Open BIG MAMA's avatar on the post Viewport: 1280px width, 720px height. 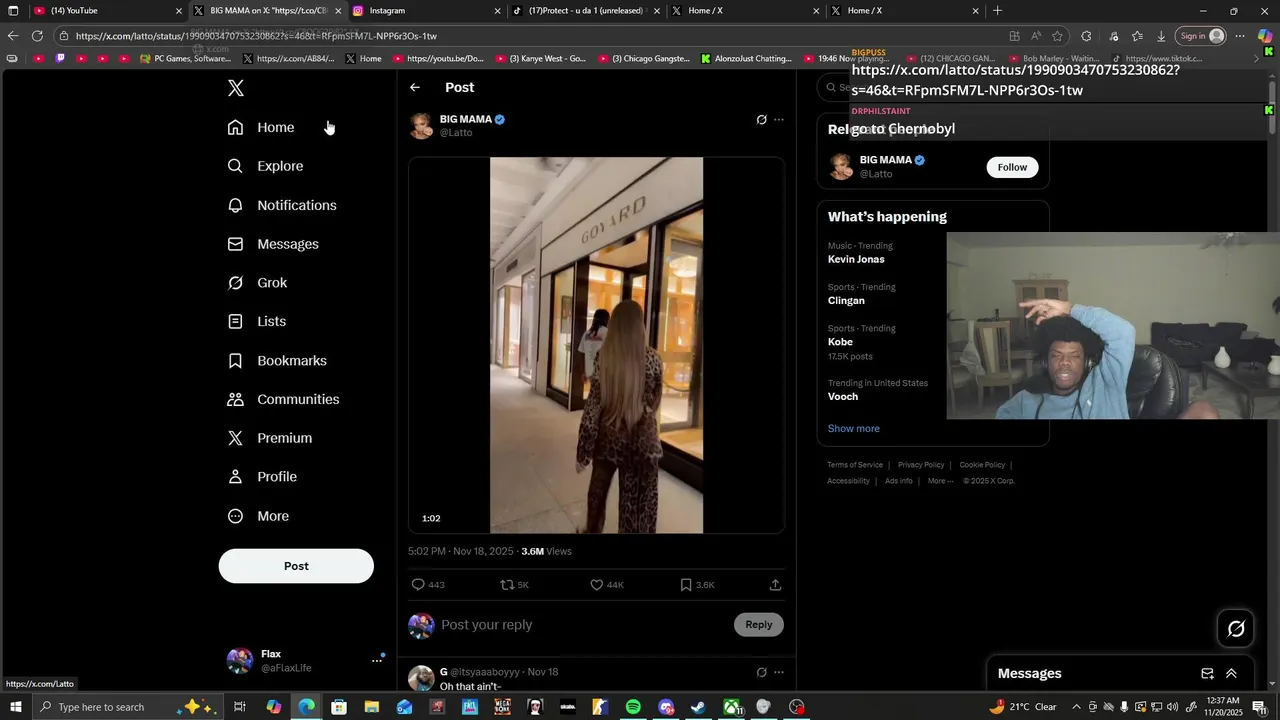click(x=421, y=126)
